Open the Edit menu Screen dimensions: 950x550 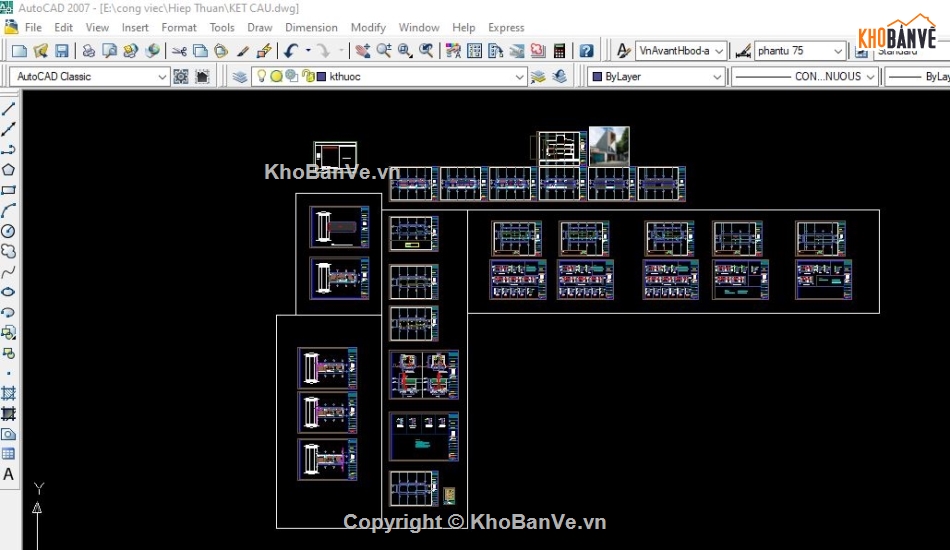coord(63,27)
